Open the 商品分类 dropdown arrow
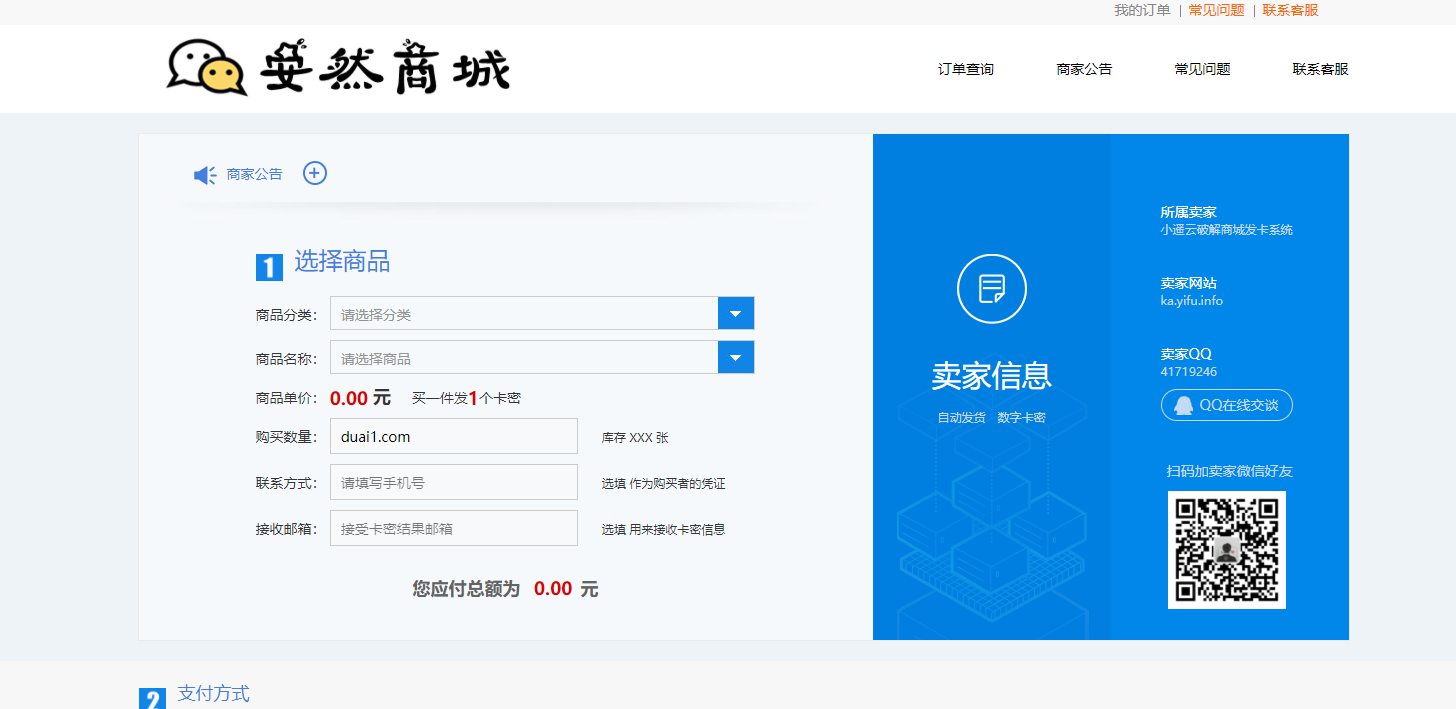Viewport: 1456px width, 709px height. tap(736, 312)
